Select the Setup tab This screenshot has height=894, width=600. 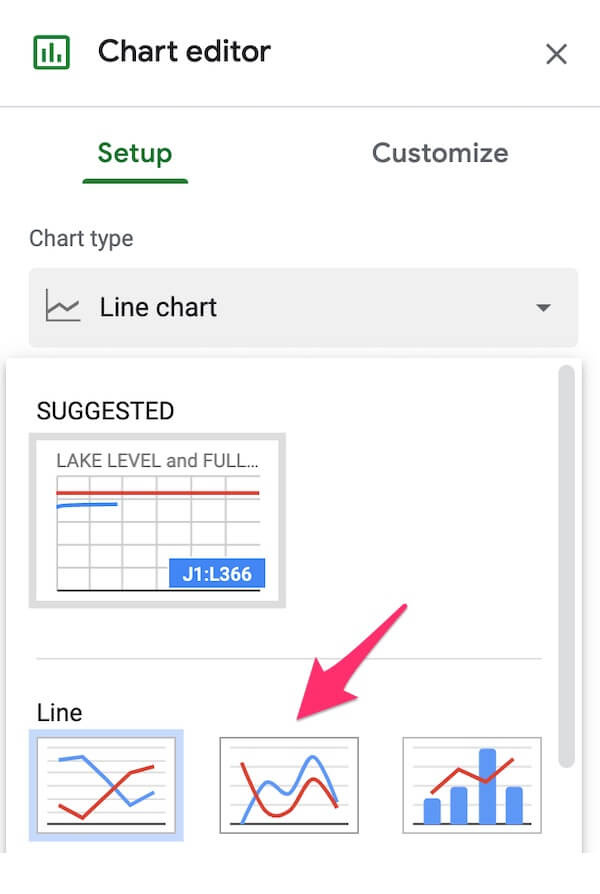point(134,153)
